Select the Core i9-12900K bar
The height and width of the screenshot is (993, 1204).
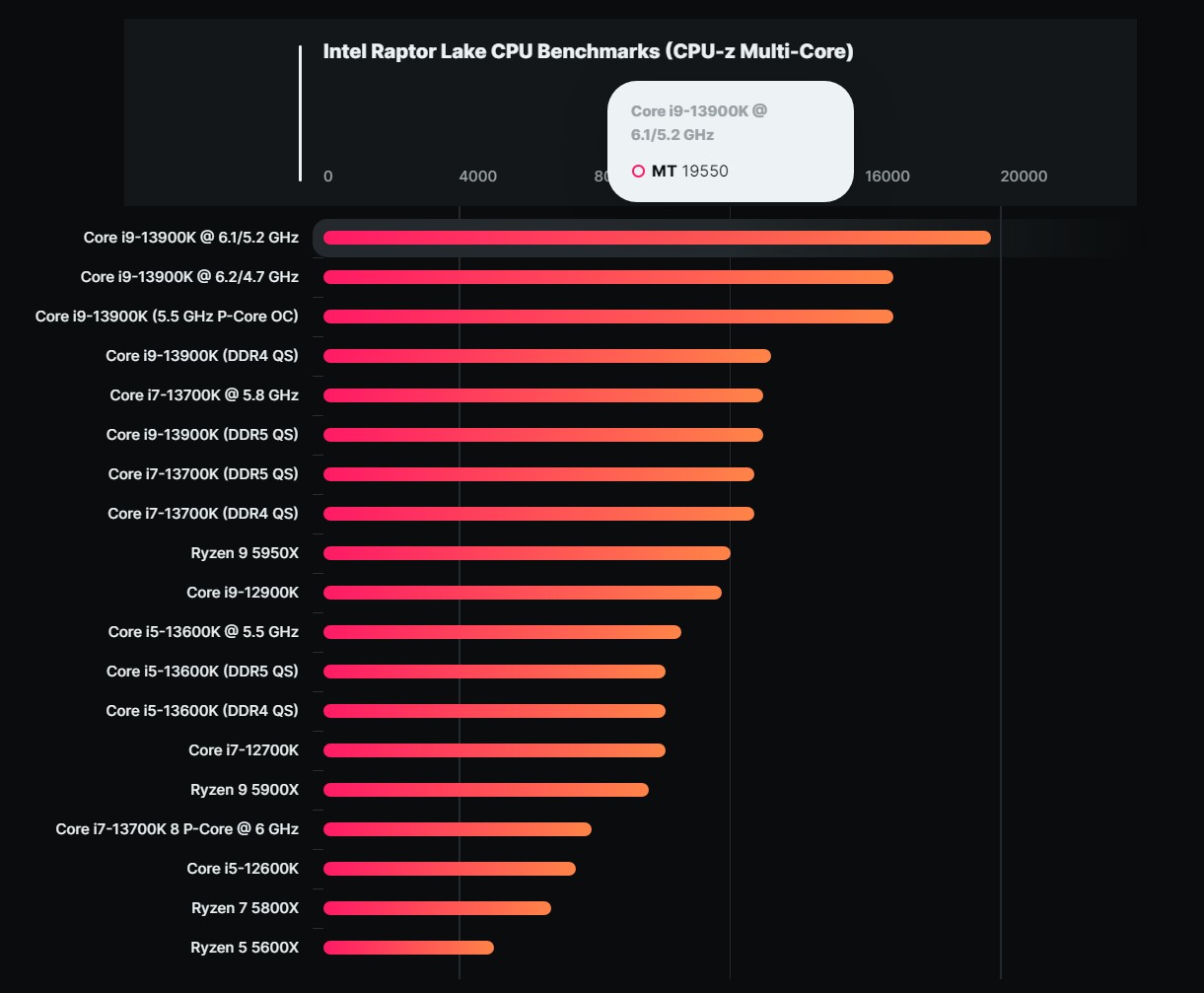[523, 593]
